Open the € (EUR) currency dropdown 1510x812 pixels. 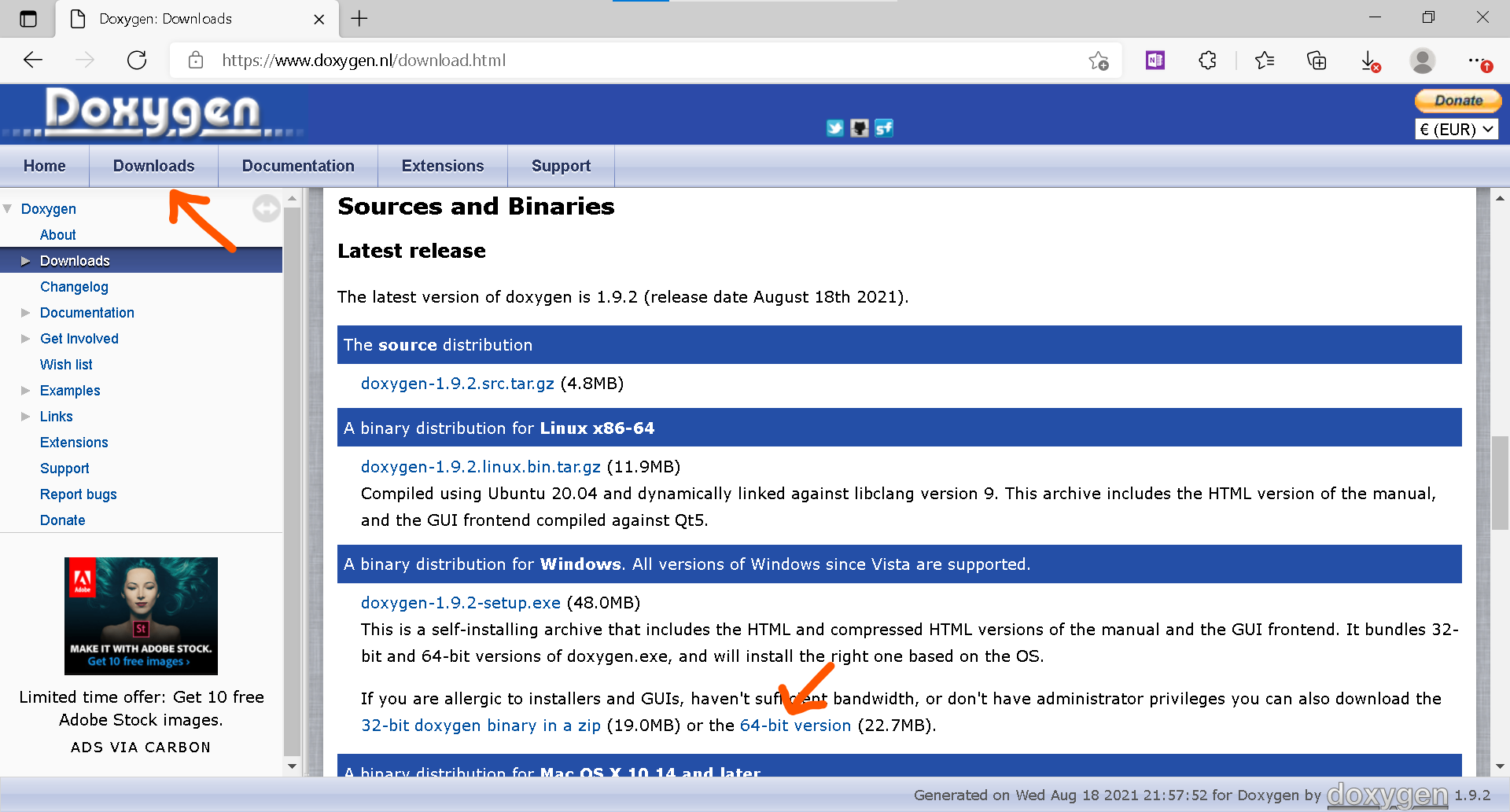point(1457,129)
